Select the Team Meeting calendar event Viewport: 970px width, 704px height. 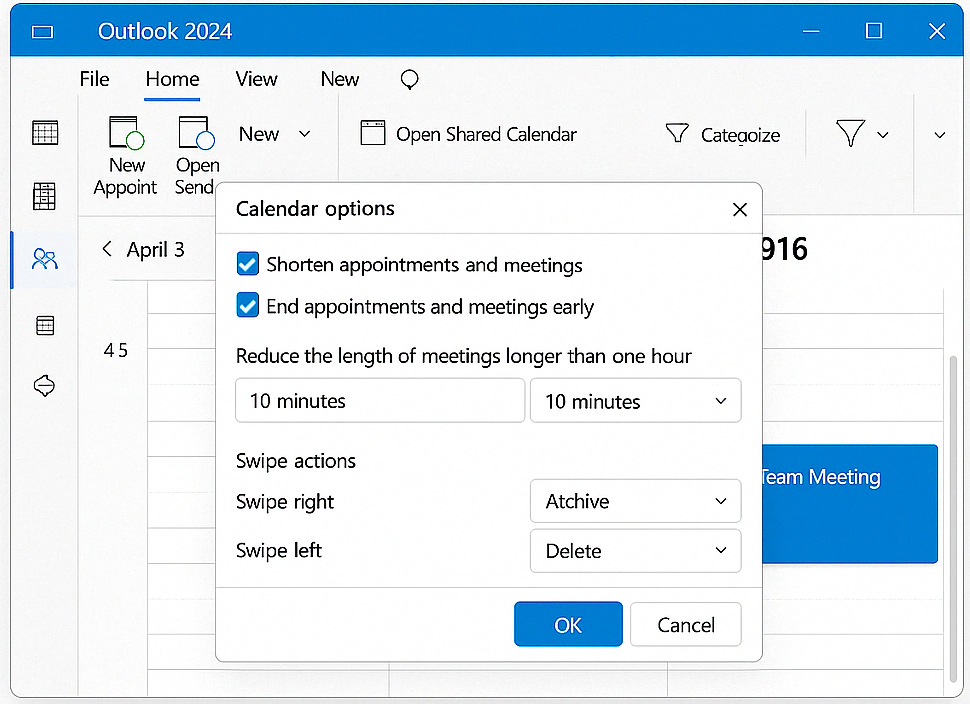click(x=850, y=504)
